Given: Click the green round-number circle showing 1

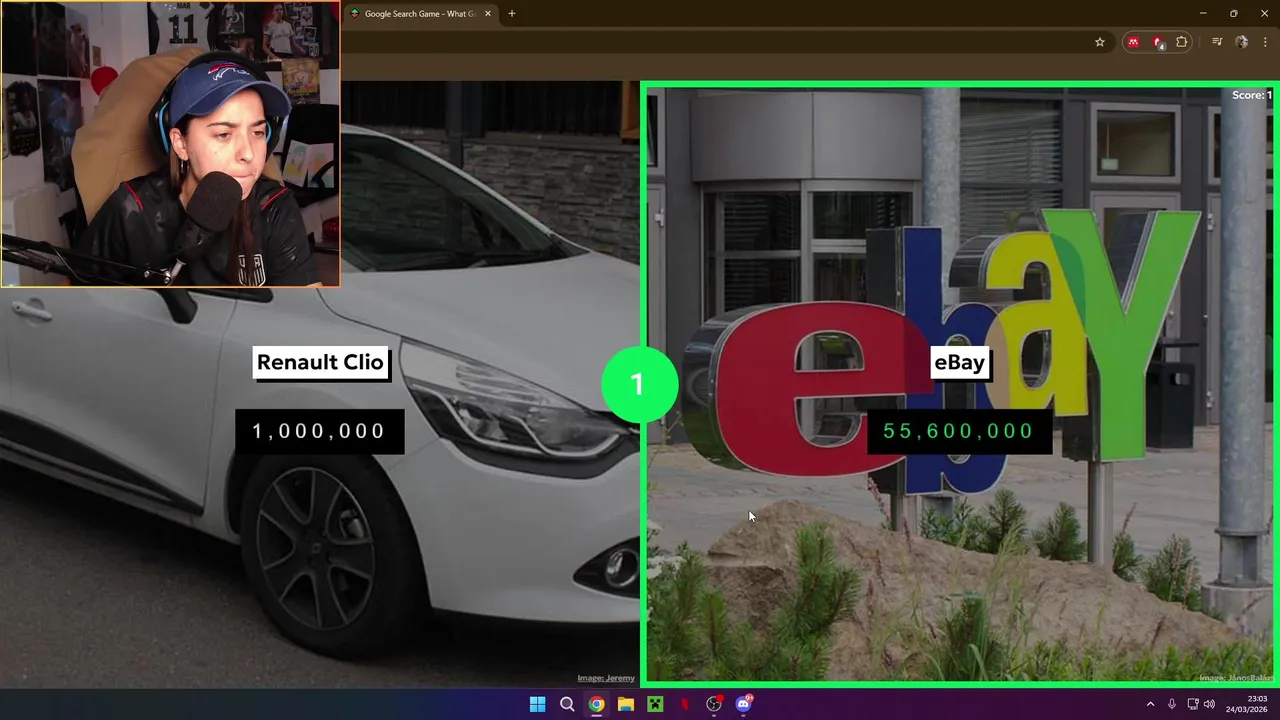Looking at the screenshot, I should point(640,384).
